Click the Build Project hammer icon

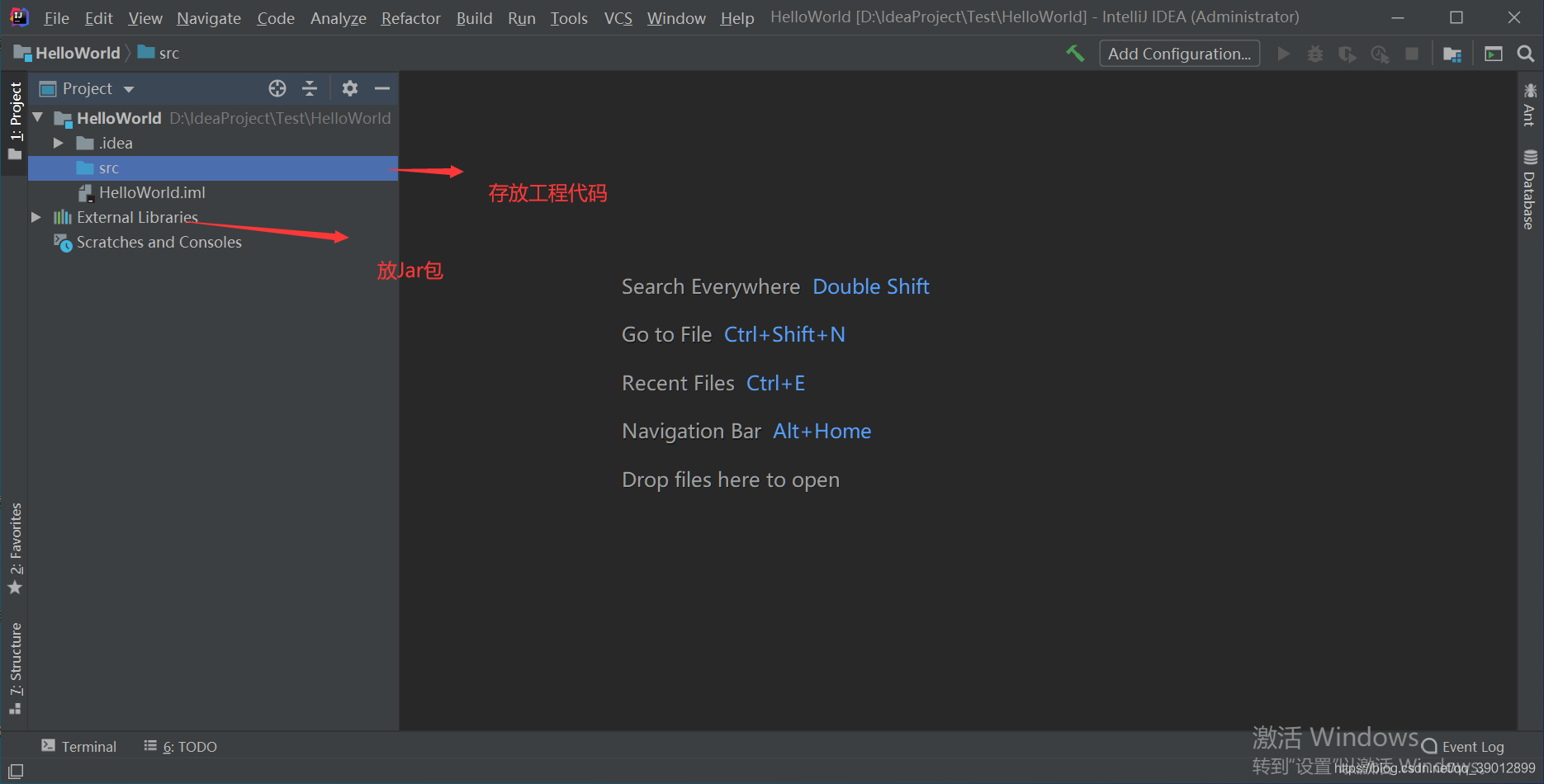pyautogui.click(x=1075, y=54)
